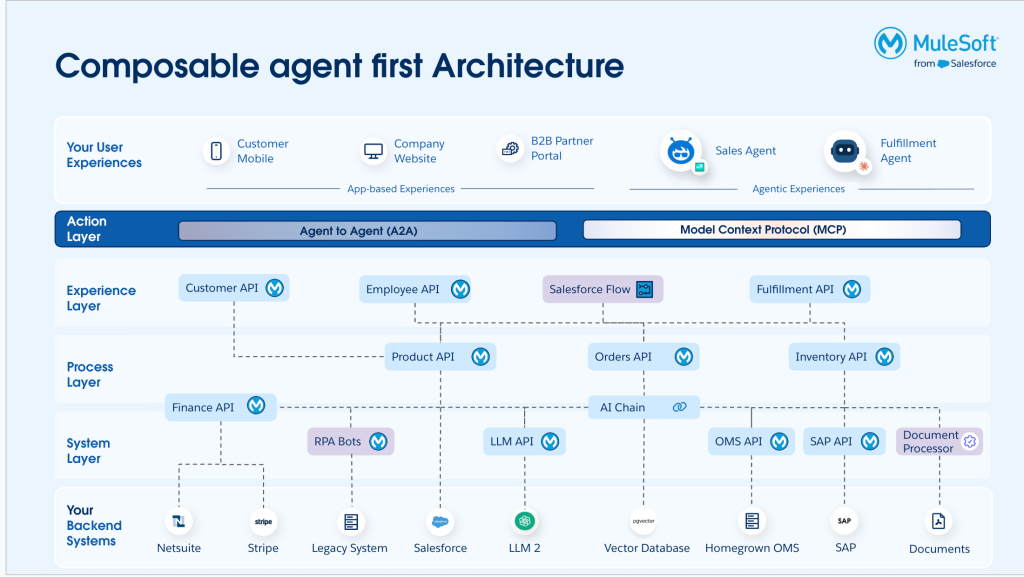1024x577 pixels.
Task: Click the MuleSoft icon on Customer API
Action: tap(275, 288)
